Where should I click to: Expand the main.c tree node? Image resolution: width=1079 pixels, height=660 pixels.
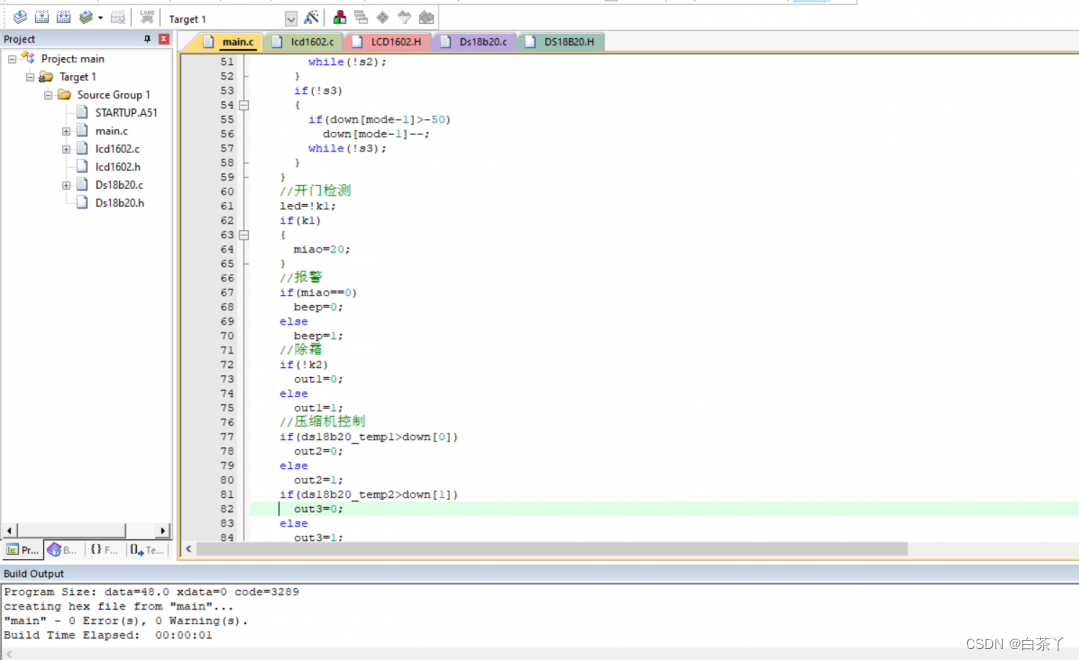click(x=66, y=131)
